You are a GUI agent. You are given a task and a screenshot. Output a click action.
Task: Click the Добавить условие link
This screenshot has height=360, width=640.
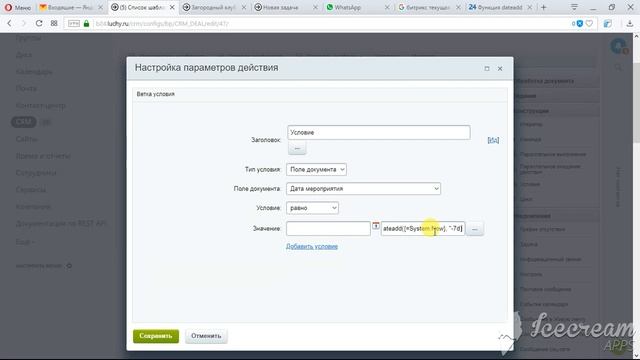click(x=312, y=247)
